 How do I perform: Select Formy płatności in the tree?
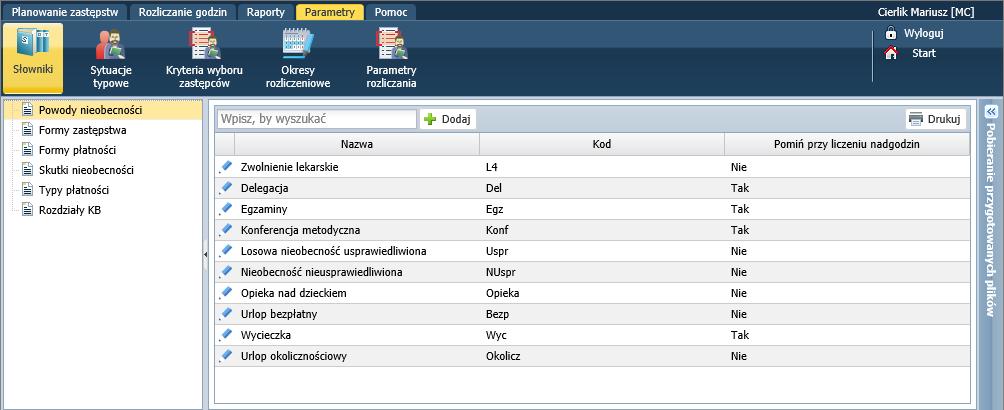click(x=77, y=150)
